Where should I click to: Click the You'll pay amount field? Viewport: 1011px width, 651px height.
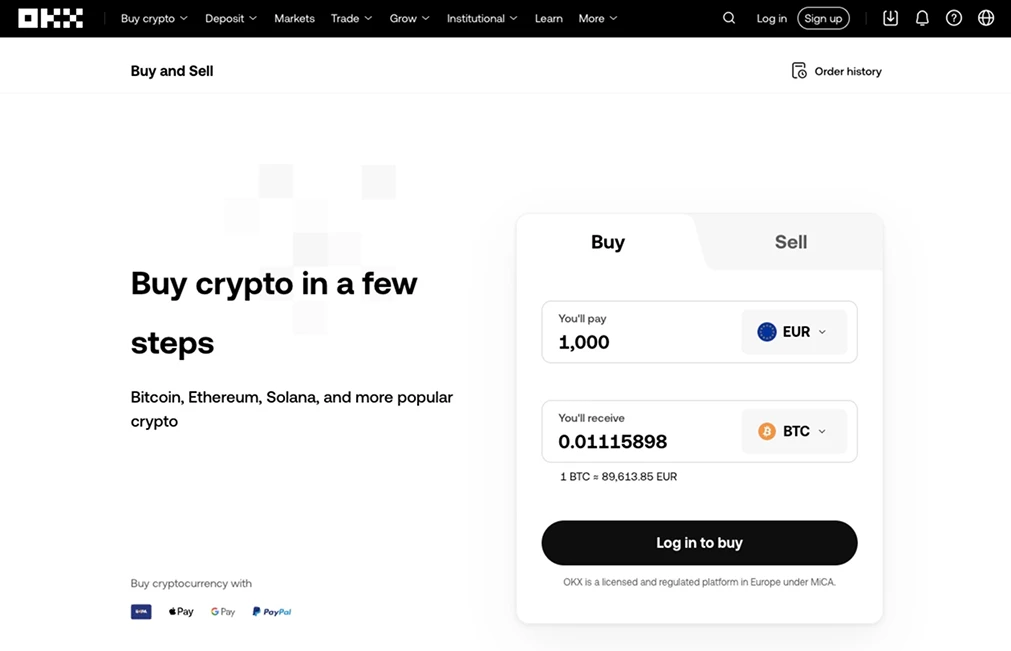(640, 342)
